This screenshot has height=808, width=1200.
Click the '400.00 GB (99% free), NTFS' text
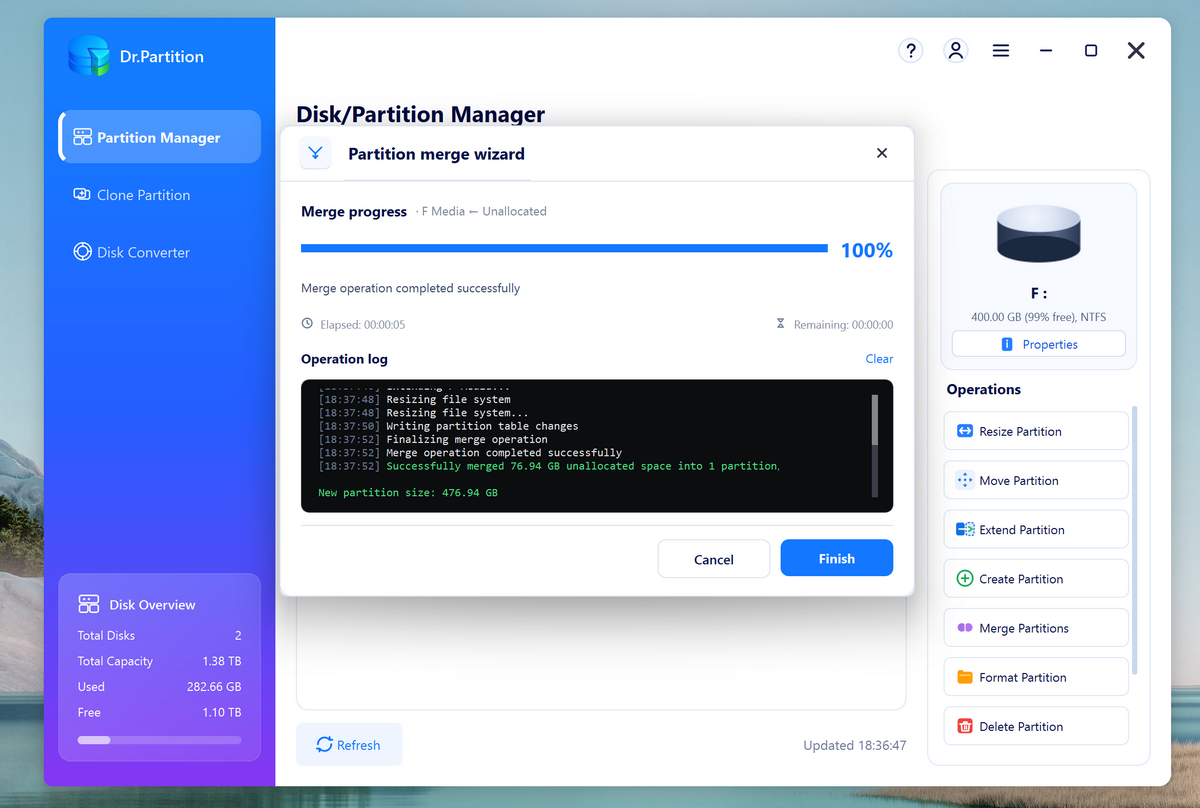pyautogui.click(x=1039, y=317)
